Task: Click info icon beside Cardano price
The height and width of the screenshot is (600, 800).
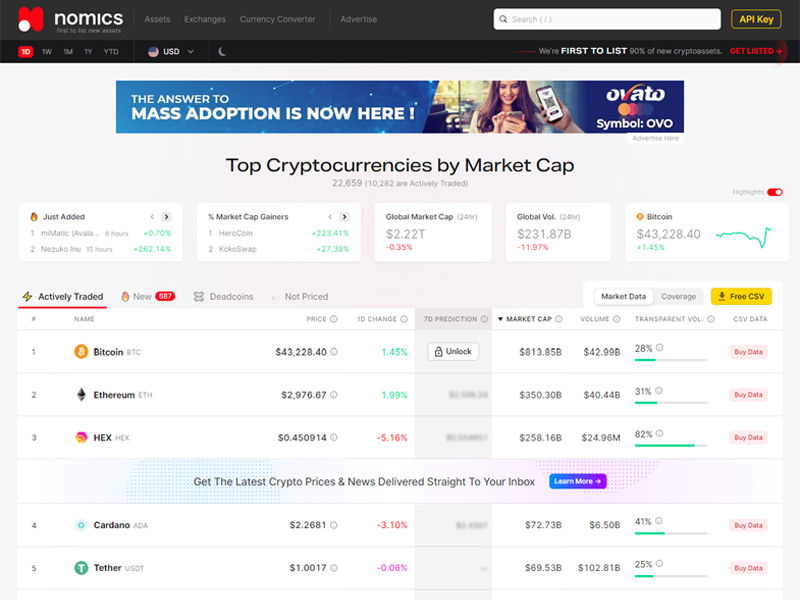Action: pyautogui.click(x=334, y=525)
